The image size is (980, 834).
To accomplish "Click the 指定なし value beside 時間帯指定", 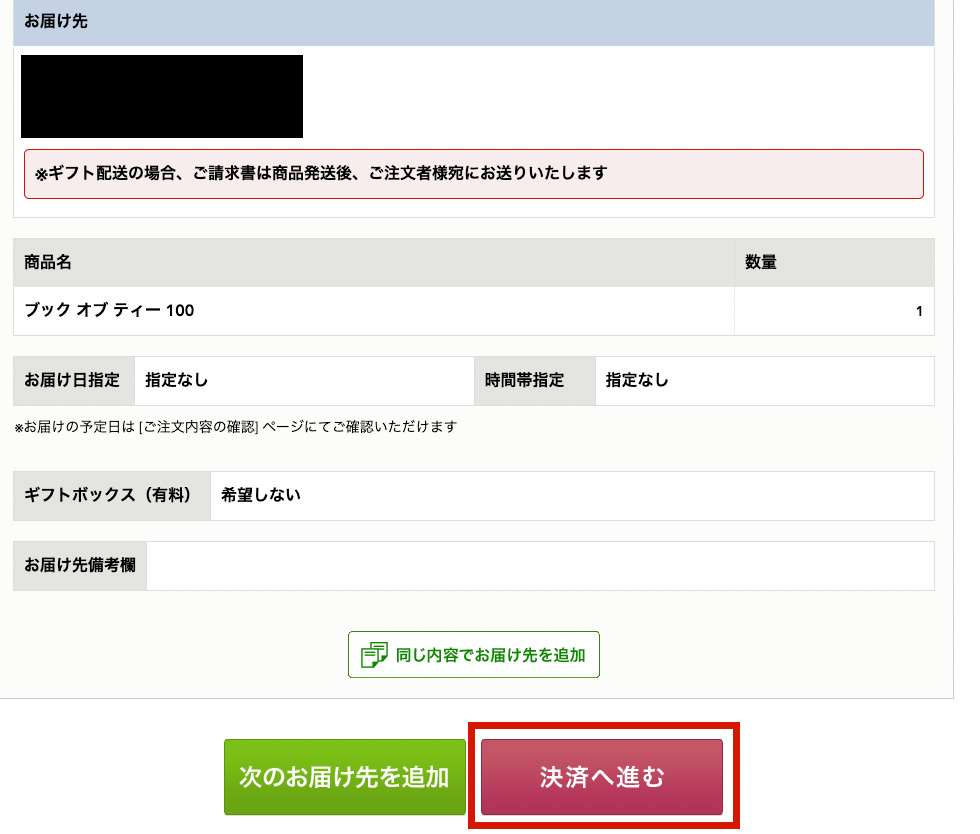I will point(637,381).
